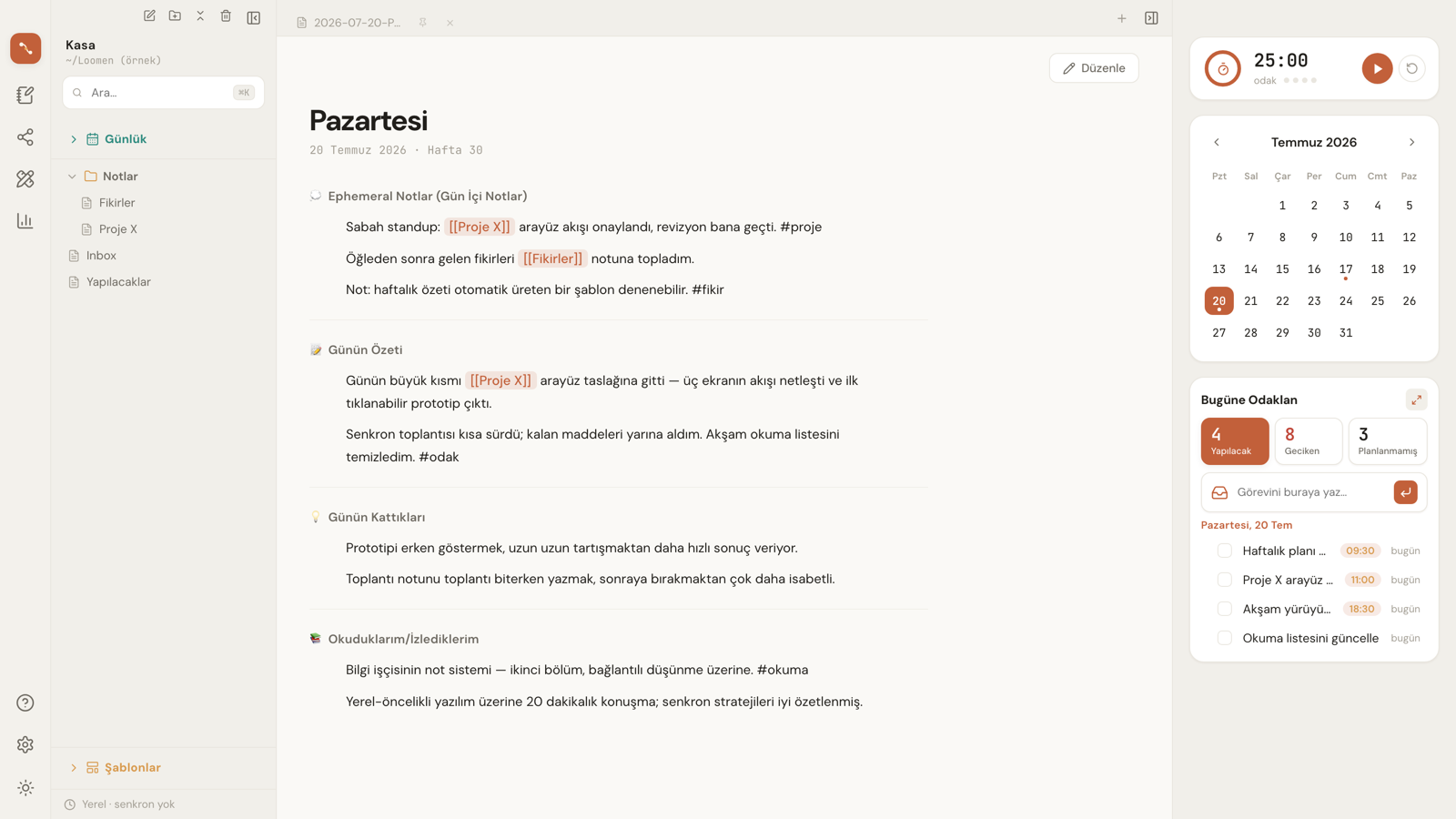Collapse the Notlar folder

click(72, 177)
